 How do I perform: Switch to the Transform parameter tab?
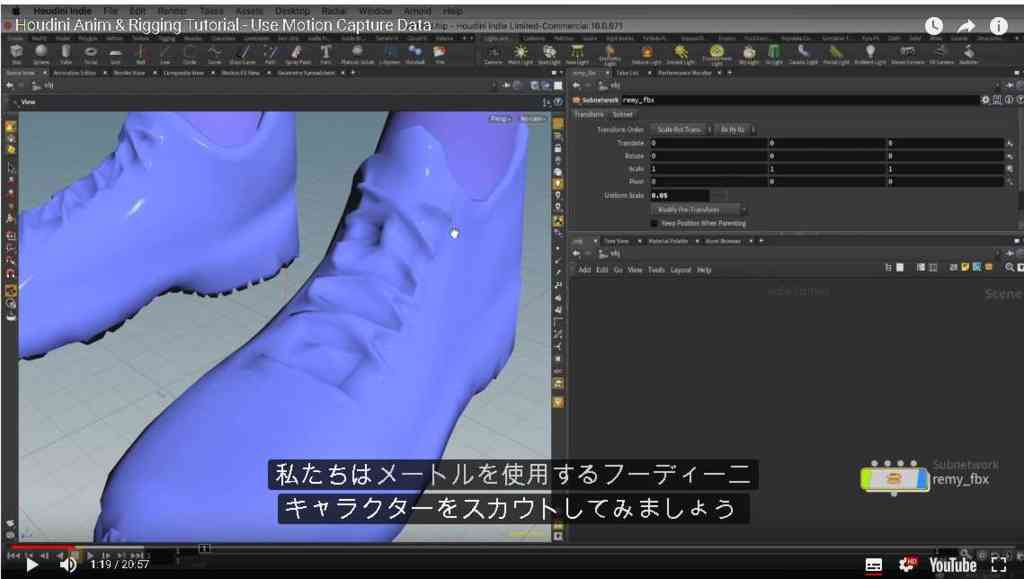pyautogui.click(x=588, y=114)
